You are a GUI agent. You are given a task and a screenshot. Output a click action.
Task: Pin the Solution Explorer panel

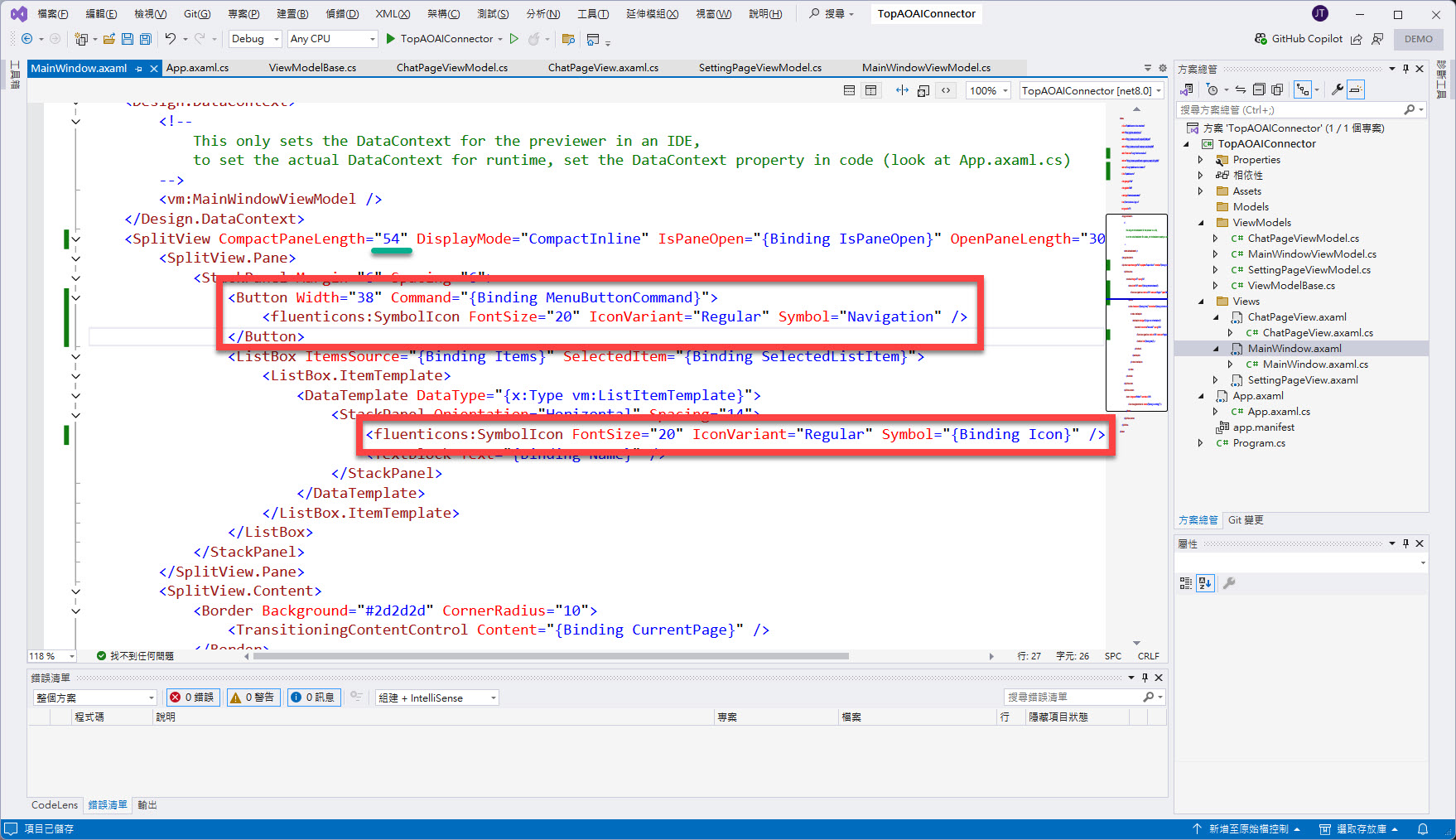coord(1405,69)
